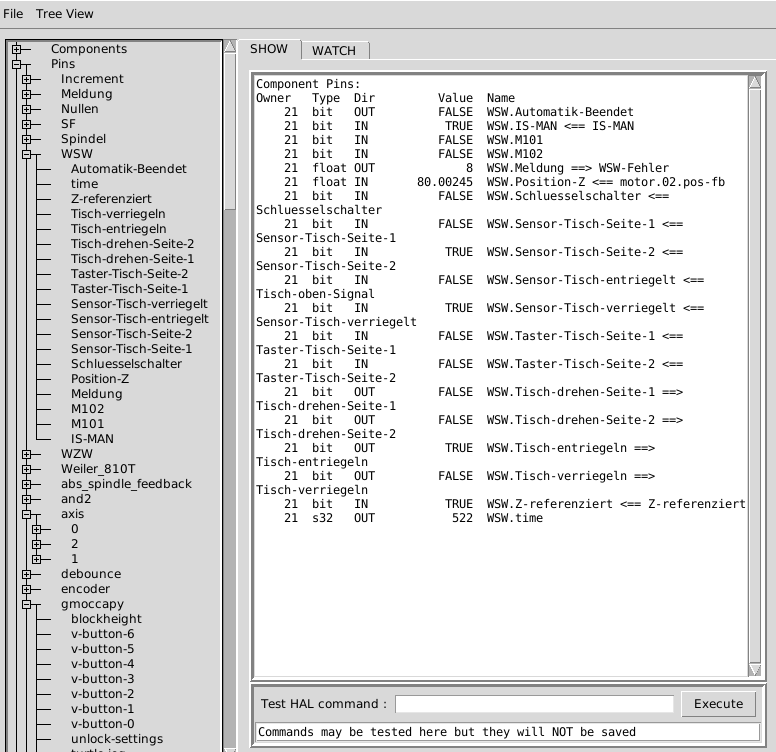Click the Execute button
The image size is (776, 752).
click(718, 704)
